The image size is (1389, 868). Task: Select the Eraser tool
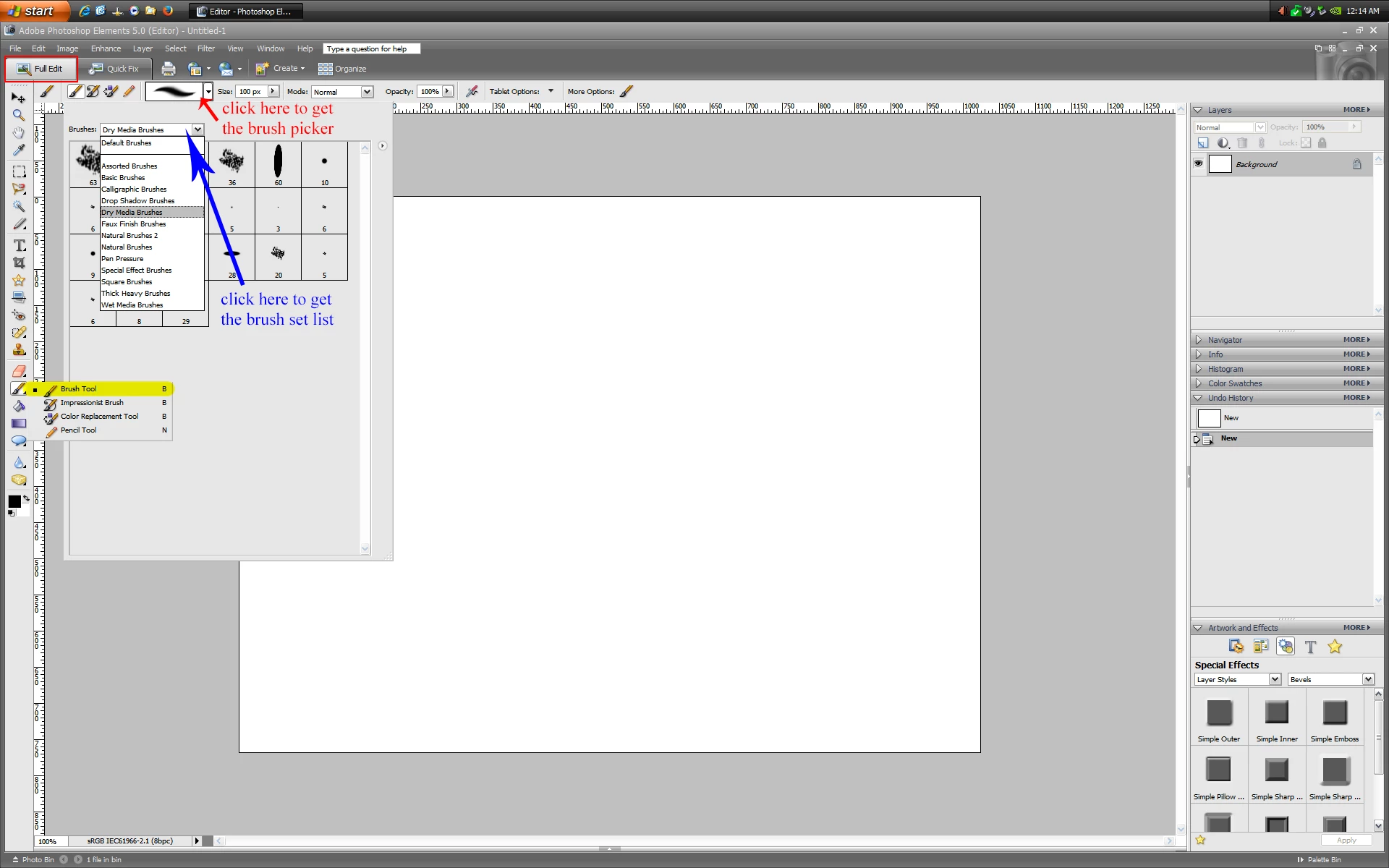[19, 370]
